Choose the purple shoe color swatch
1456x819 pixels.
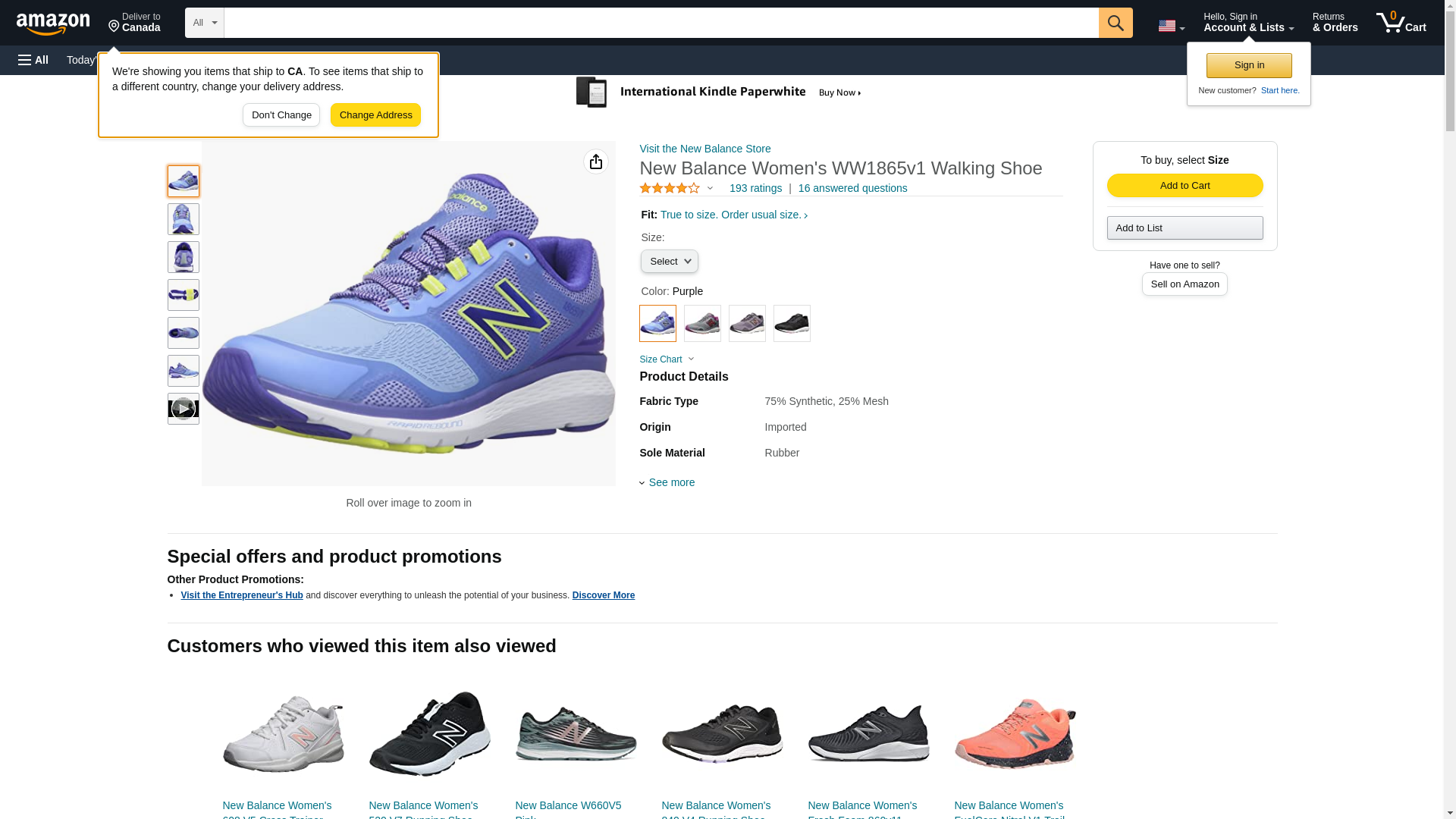pyautogui.click(x=657, y=324)
